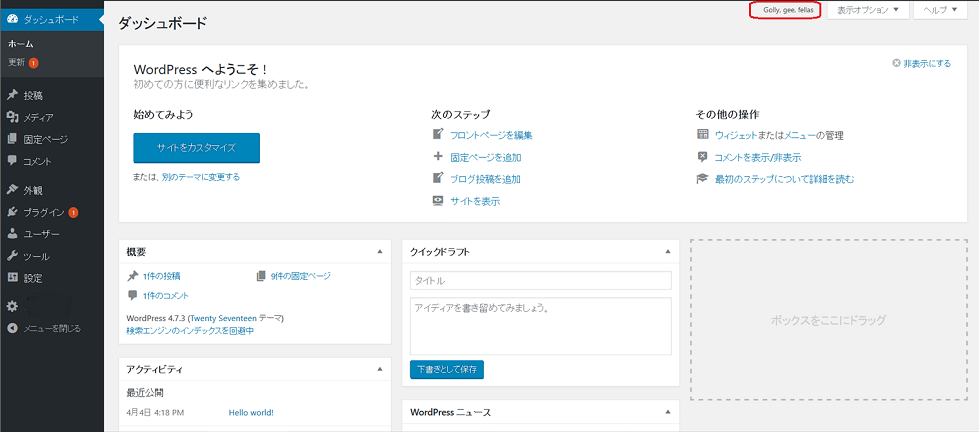Click the 下書きとして保存 button
The width and height of the screenshot is (979, 432).
pyautogui.click(x=446, y=369)
